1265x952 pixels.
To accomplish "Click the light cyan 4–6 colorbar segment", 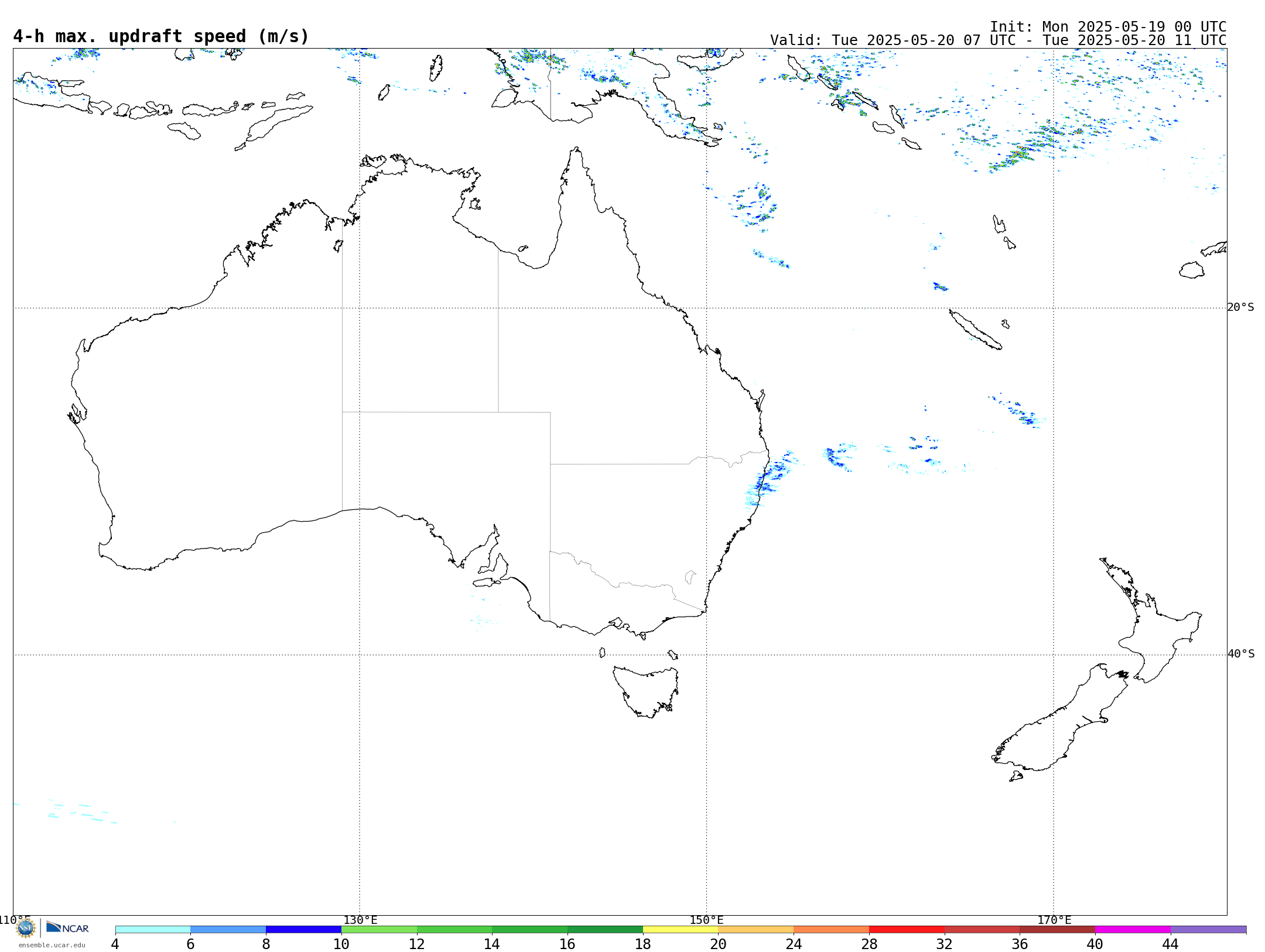I will click(153, 929).
